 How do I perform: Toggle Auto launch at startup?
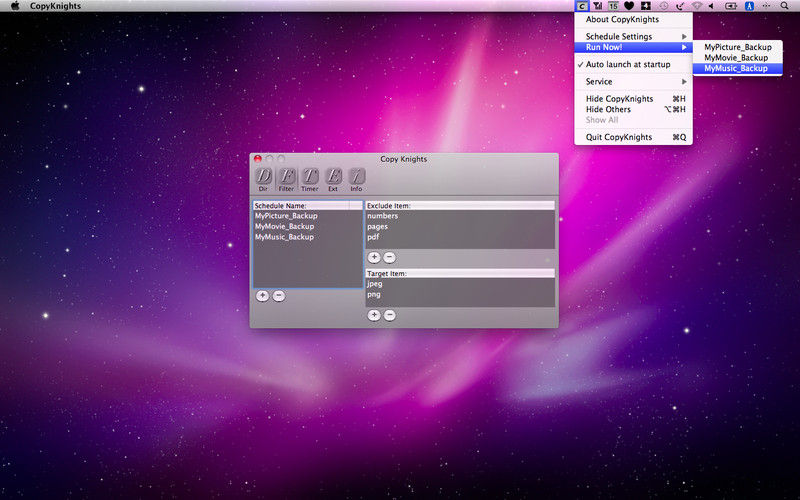point(633,64)
